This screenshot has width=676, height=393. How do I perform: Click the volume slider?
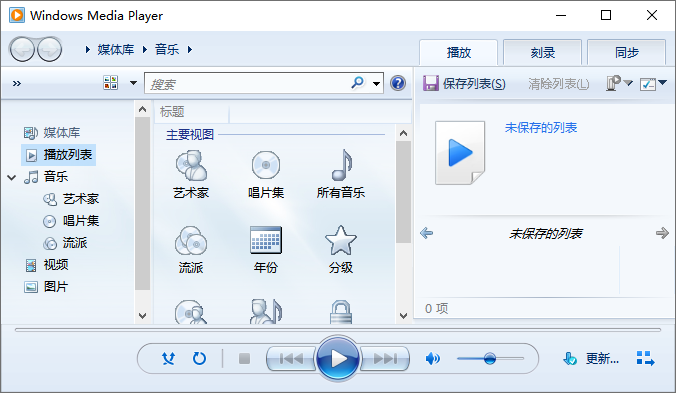[x=490, y=359]
